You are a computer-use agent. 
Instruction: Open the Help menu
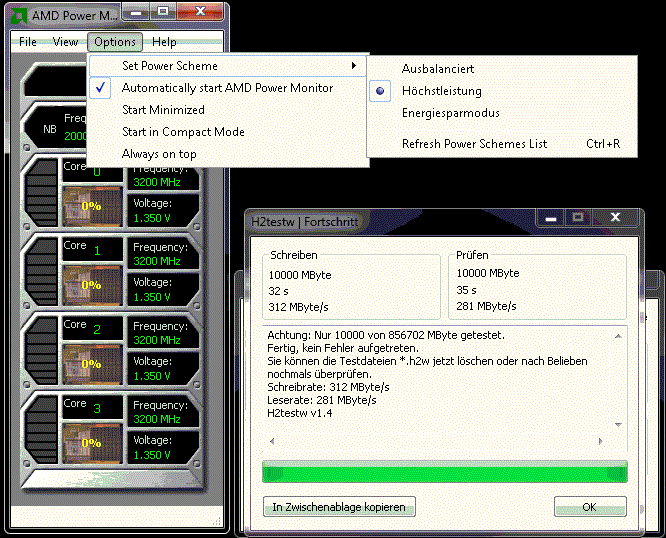coord(164,42)
